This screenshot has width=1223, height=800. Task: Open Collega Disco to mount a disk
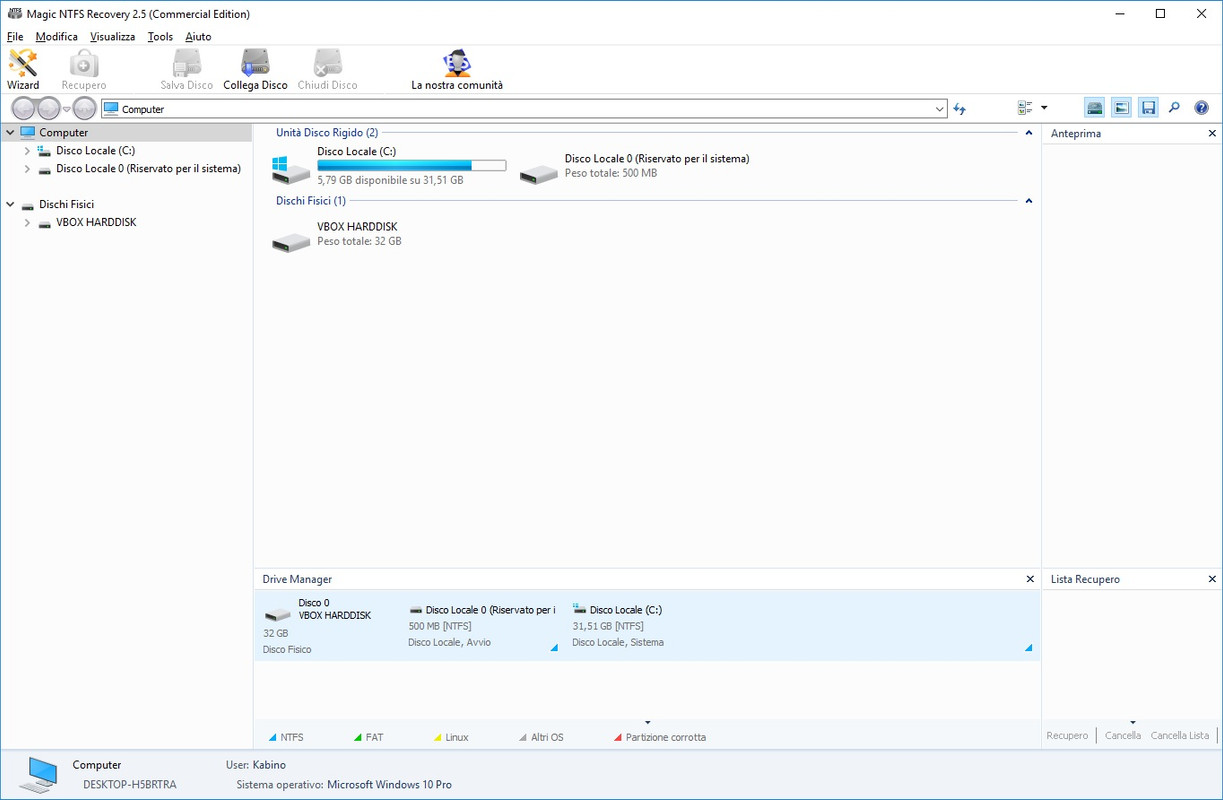255,69
